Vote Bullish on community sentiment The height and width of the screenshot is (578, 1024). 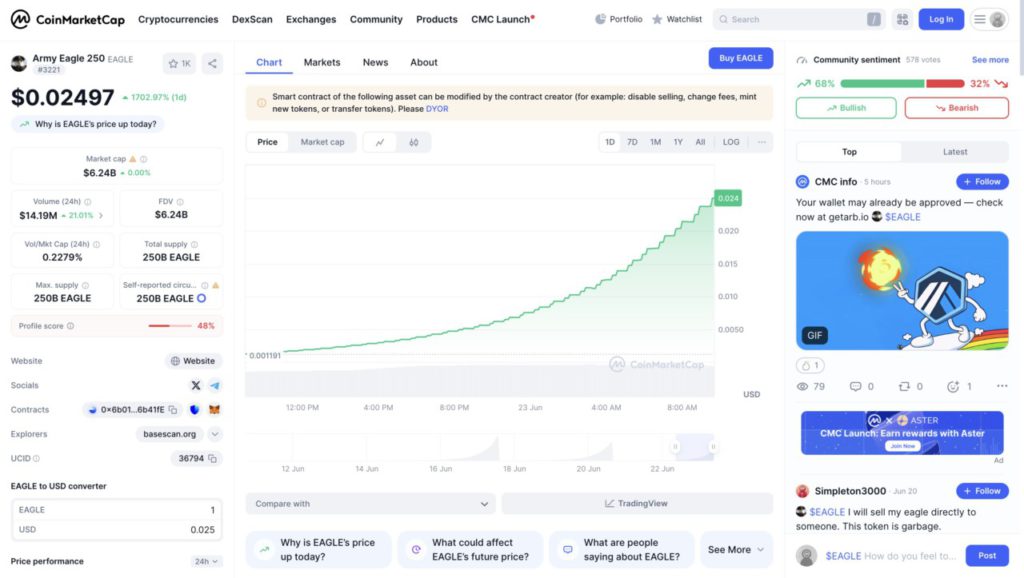point(846,108)
